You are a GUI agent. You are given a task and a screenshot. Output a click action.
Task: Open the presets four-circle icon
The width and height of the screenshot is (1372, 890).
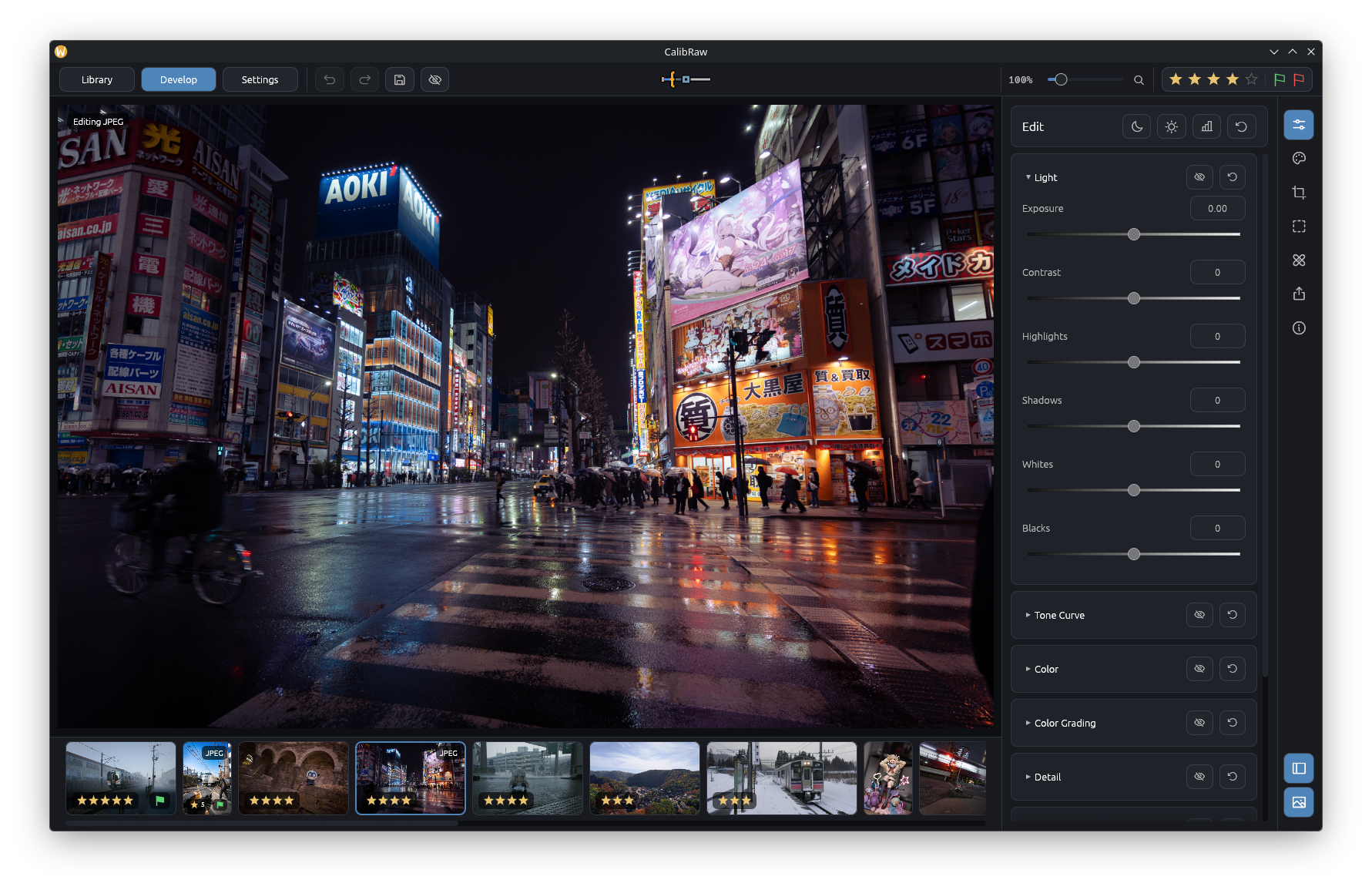pyautogui.click(x=1299, y=260)
